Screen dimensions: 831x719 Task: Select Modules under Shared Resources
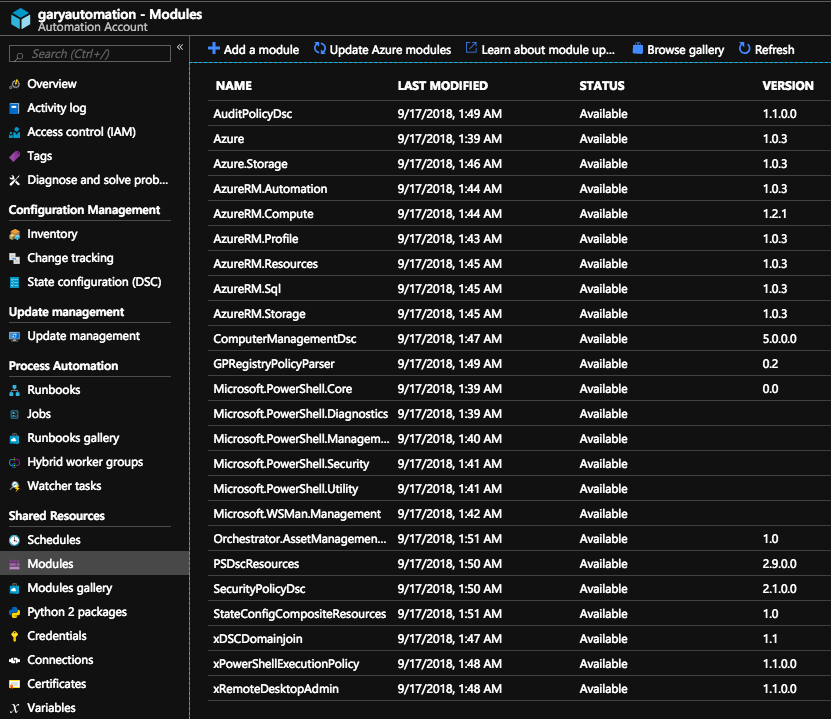point(94,564)
